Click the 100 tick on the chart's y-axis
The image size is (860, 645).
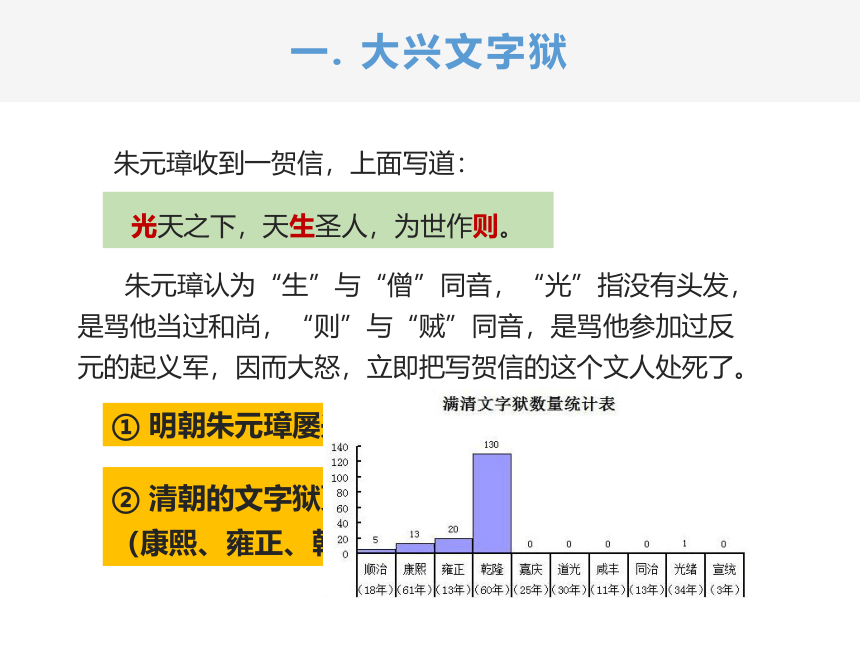point(340,478)
